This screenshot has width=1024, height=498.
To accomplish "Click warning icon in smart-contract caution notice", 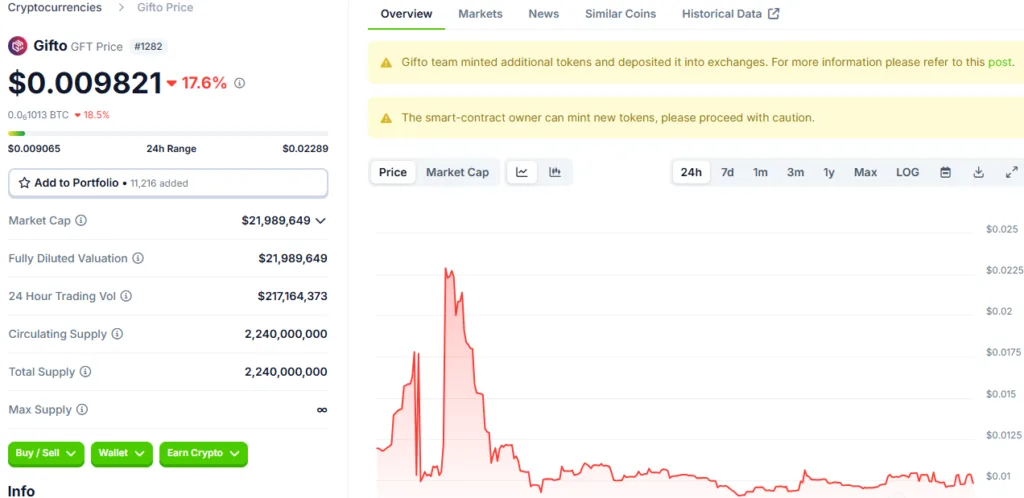I will coord(386,118).
